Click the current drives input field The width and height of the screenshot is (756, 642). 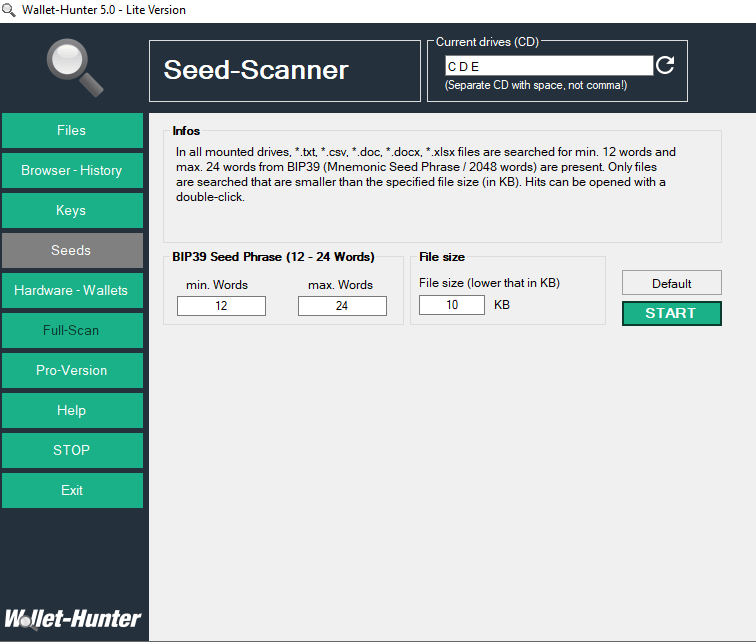coord(549,66)
